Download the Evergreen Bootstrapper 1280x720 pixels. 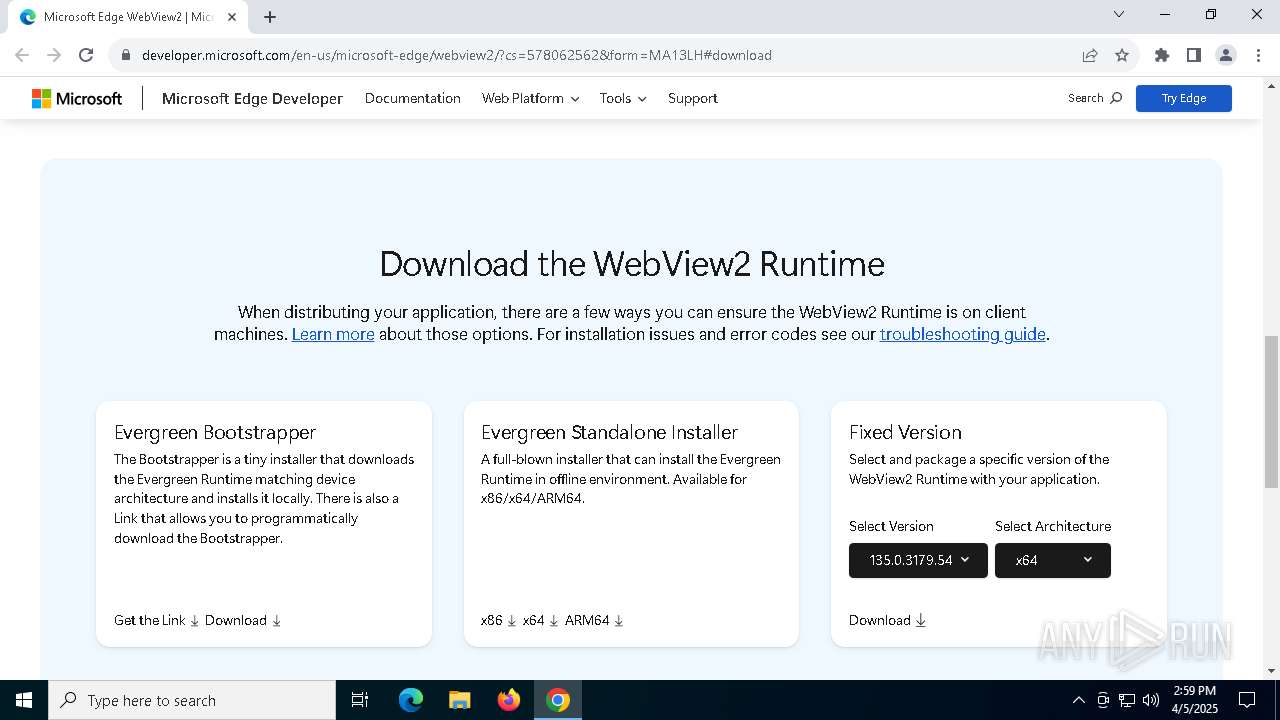243,620
